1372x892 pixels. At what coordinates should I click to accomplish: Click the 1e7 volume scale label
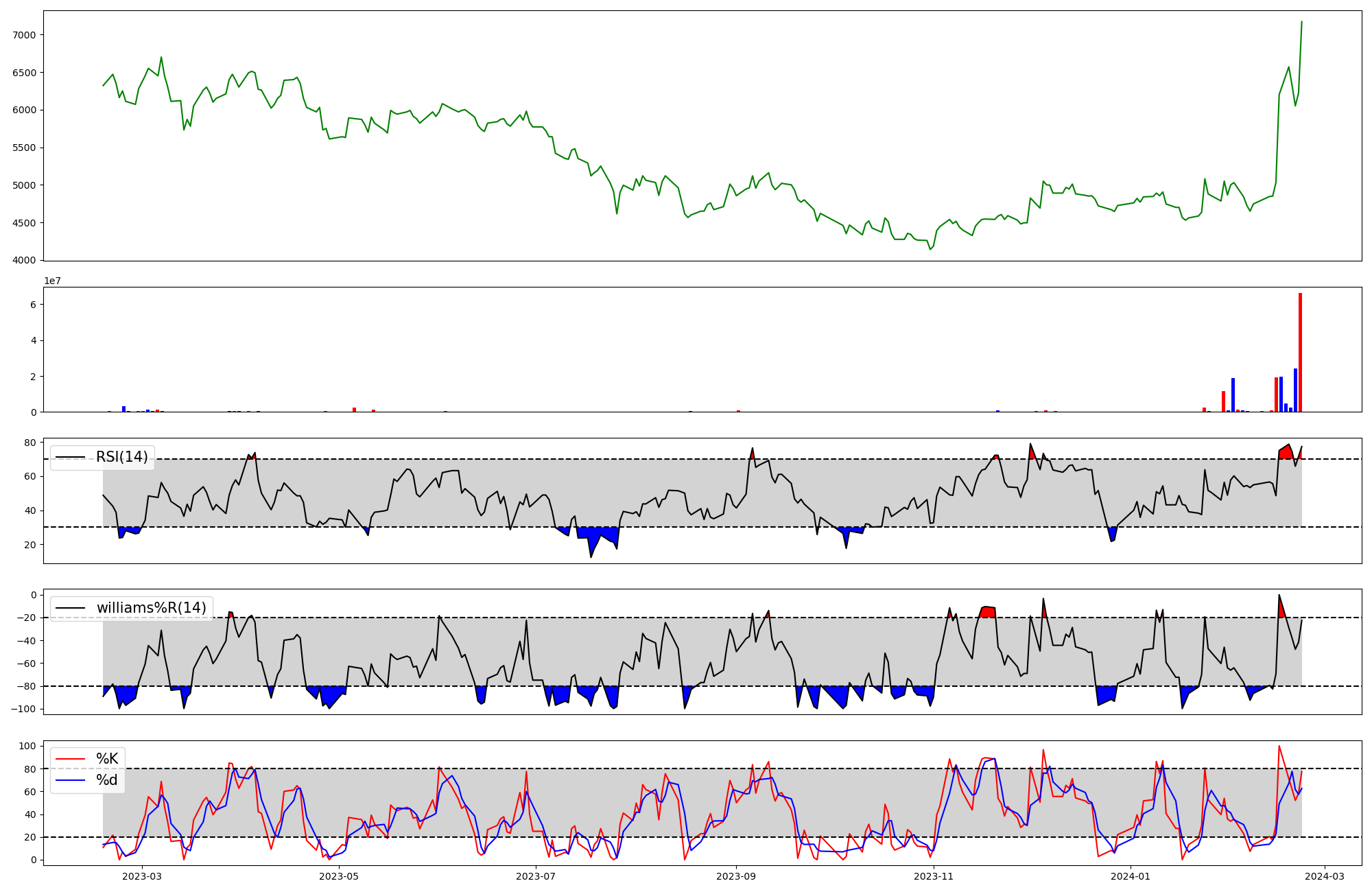pyautogui.click(x=53, y=281)
